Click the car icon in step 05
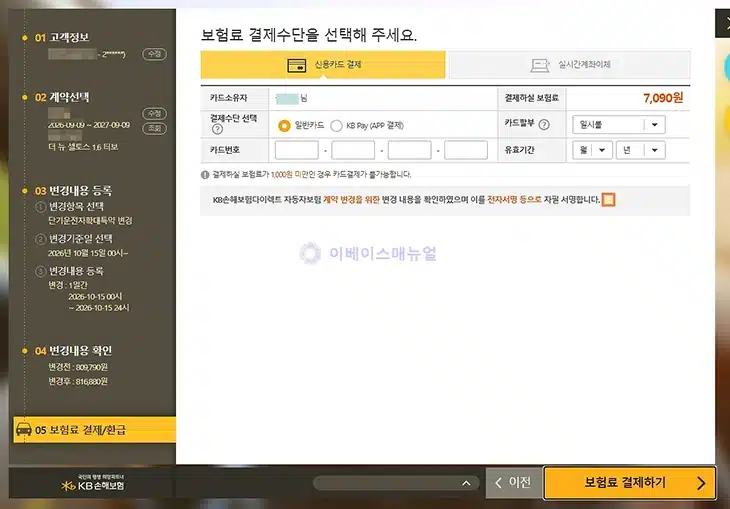 pos(23,429)
